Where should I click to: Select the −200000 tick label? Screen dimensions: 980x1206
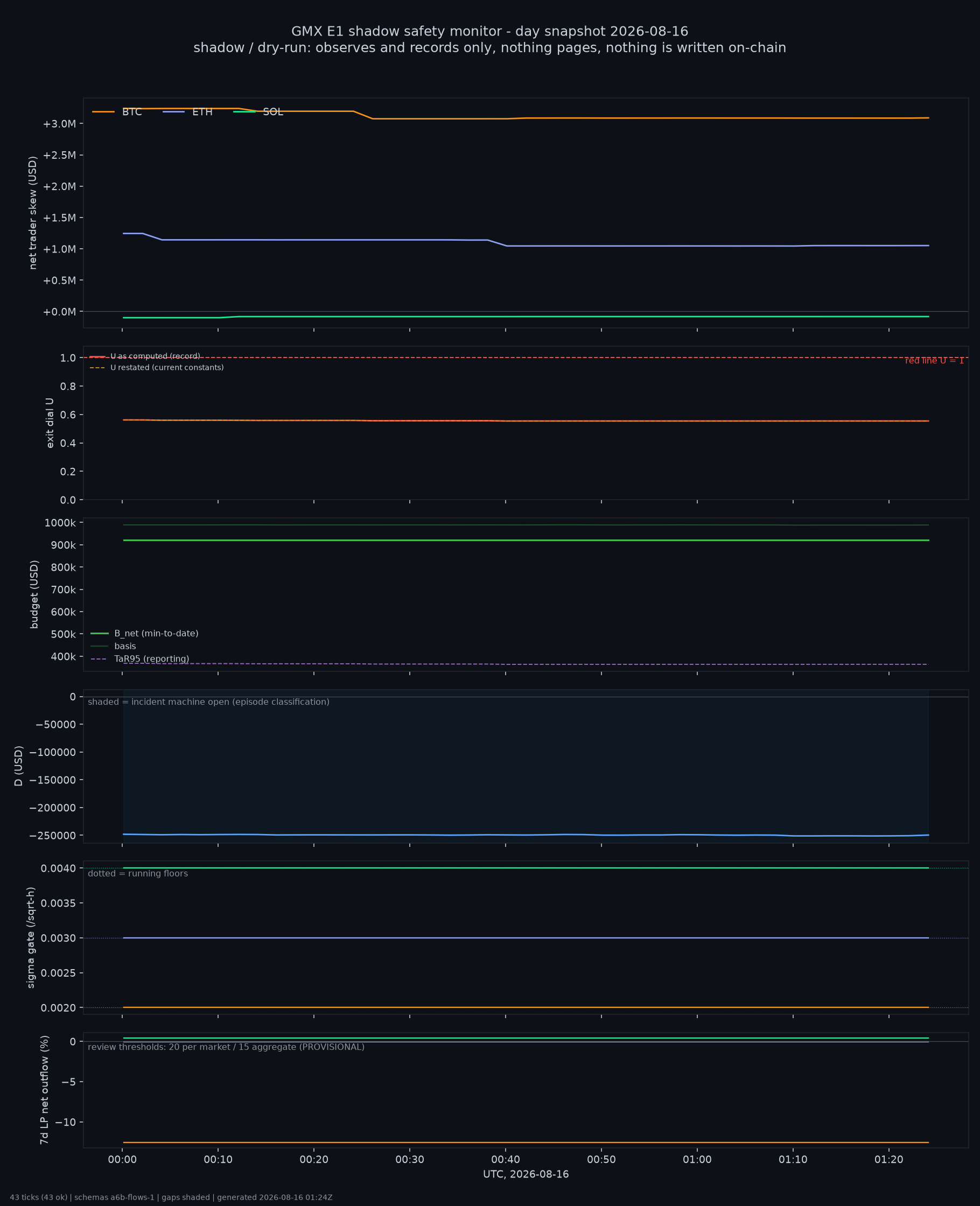(53, 808)
